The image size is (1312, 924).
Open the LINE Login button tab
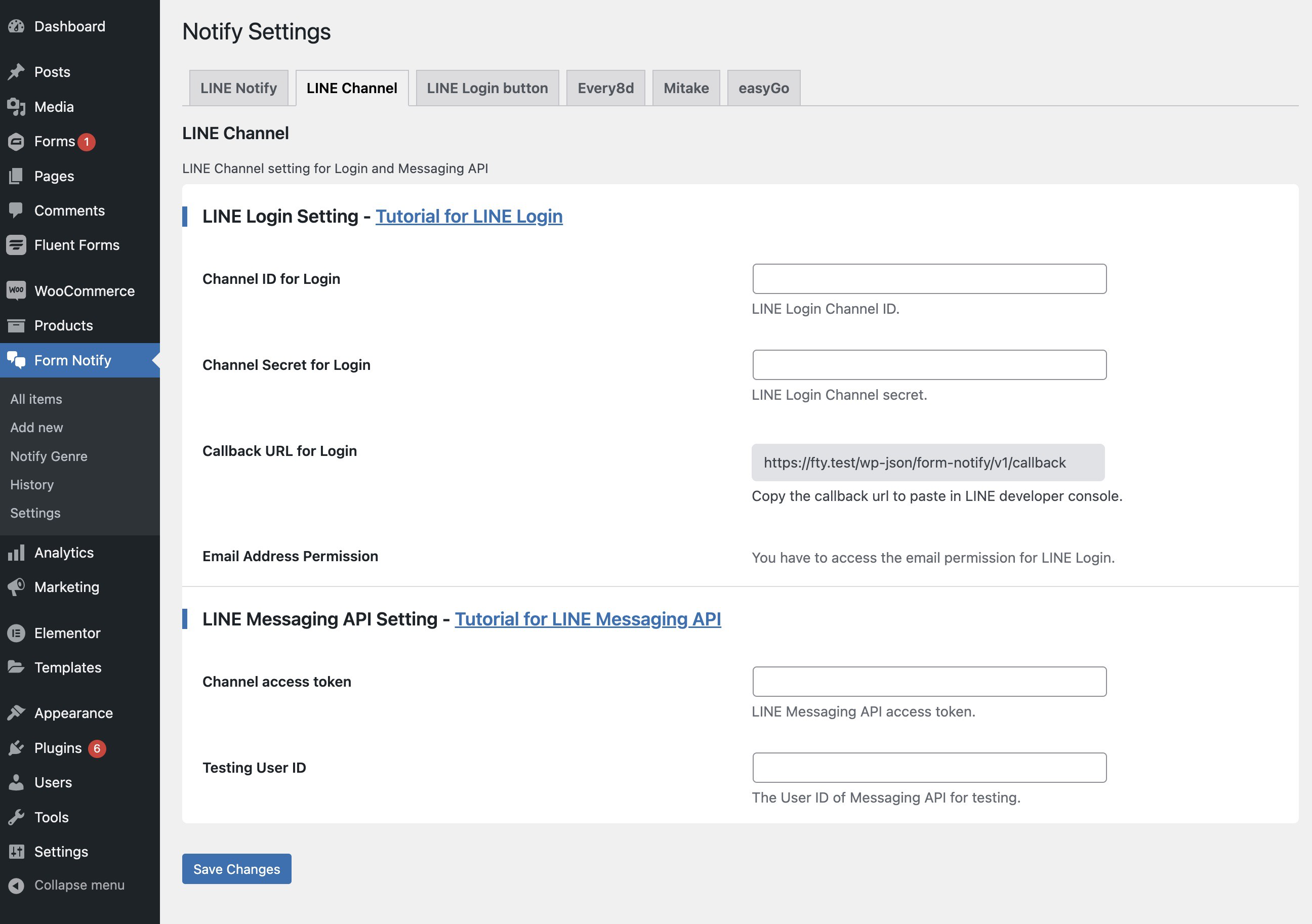coord(487,88)
